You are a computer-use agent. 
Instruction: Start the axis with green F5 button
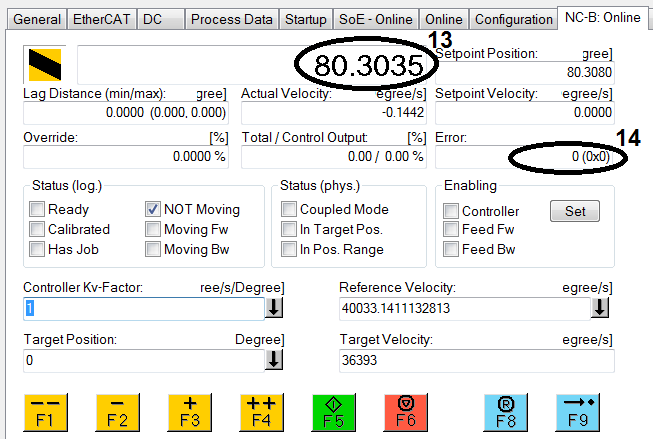(334, 412)
